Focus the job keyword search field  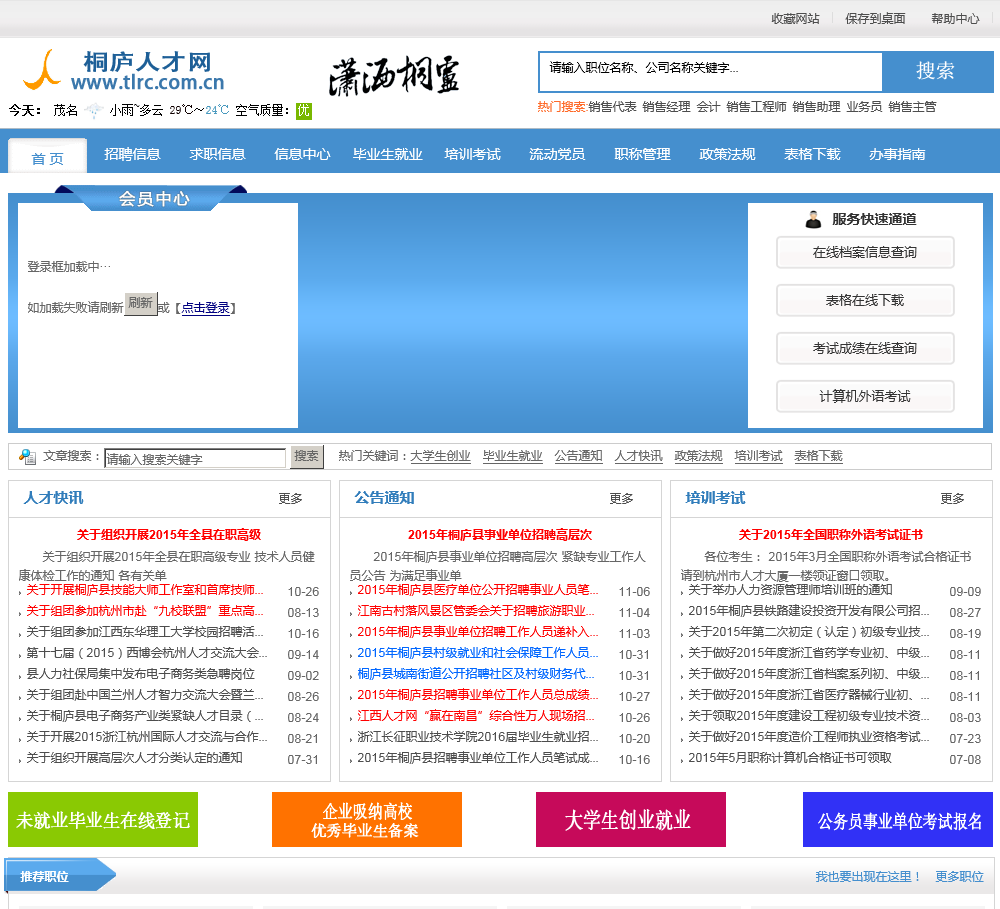(x=710, y=69)
